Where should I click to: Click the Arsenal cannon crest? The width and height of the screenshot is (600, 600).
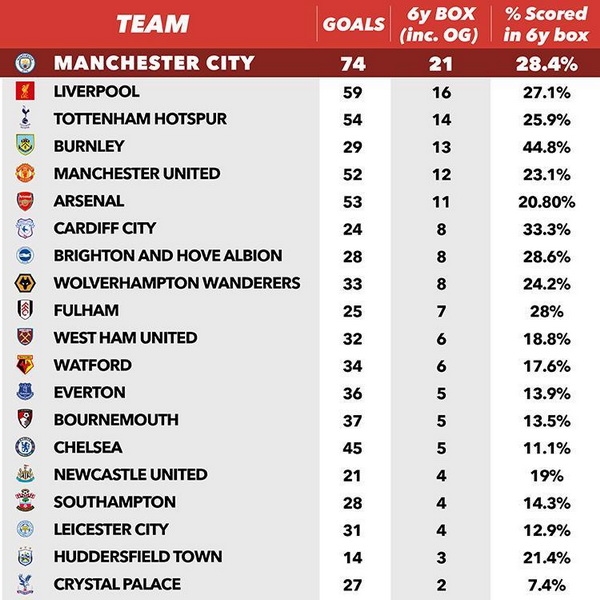click(x=24, y=201)
